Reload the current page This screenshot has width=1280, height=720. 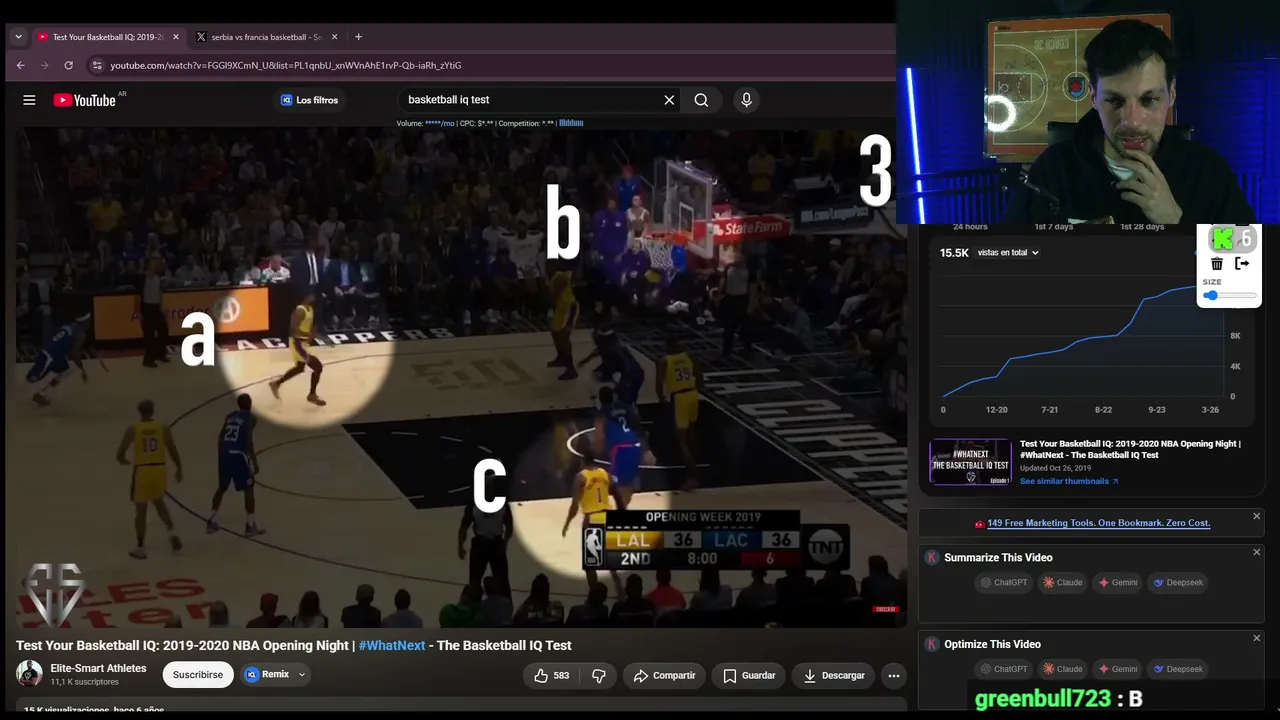[68, 65]
